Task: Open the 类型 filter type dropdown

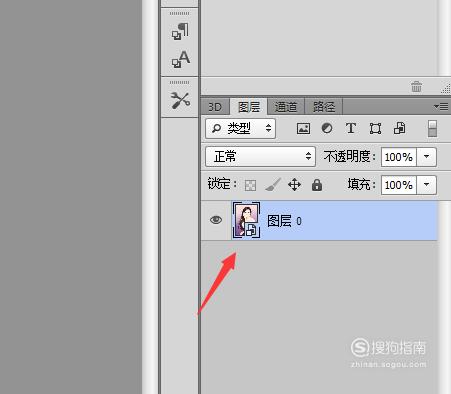Action: pos(240,128)
